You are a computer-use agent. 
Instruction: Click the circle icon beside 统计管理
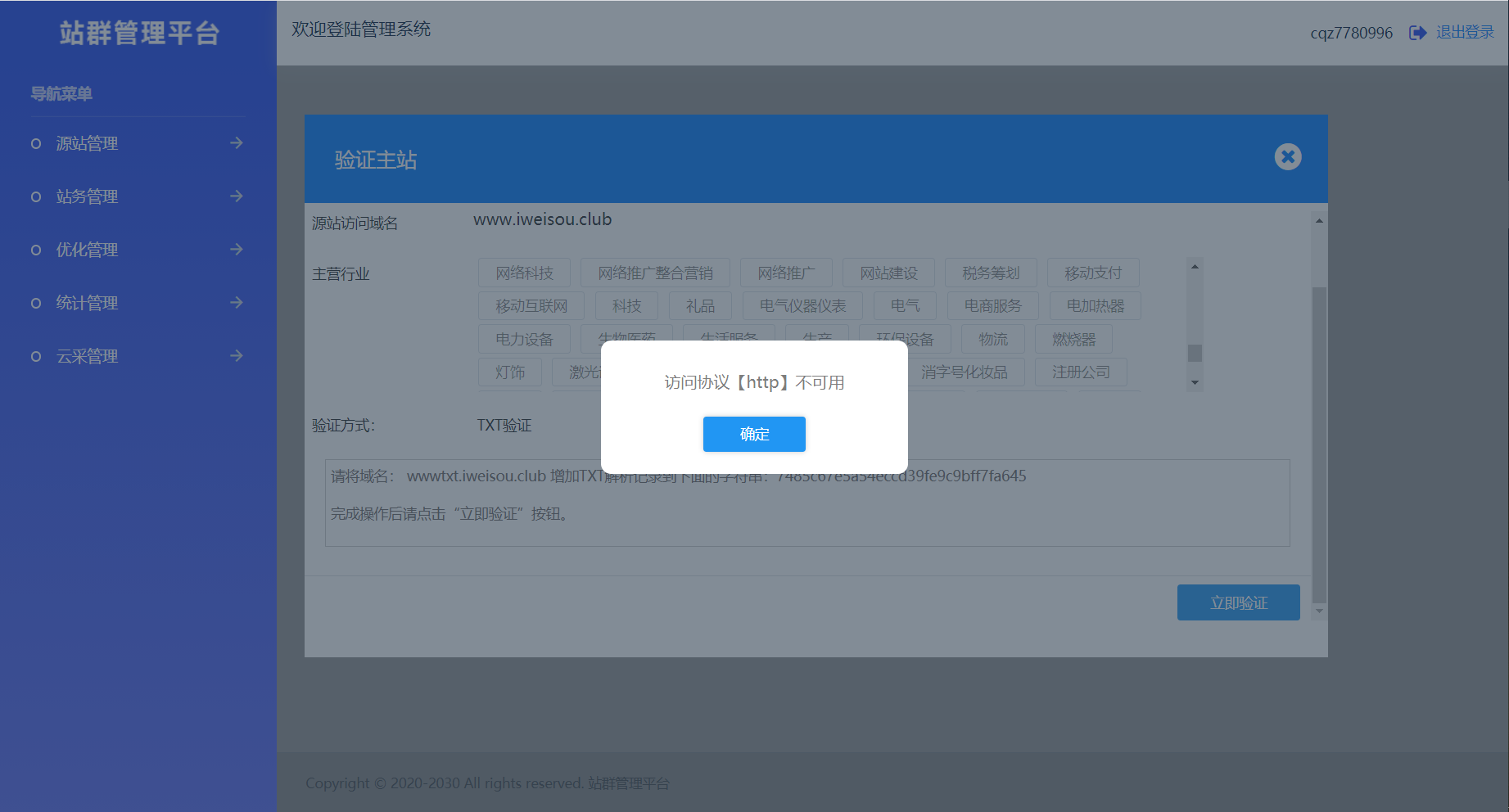click(34, 303)
